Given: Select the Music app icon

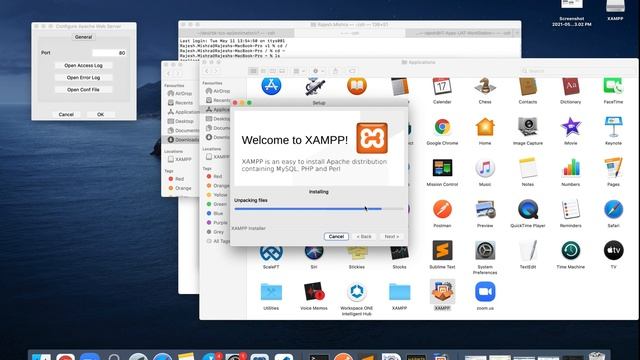Looking at the screenshot, I should (485, 168).
